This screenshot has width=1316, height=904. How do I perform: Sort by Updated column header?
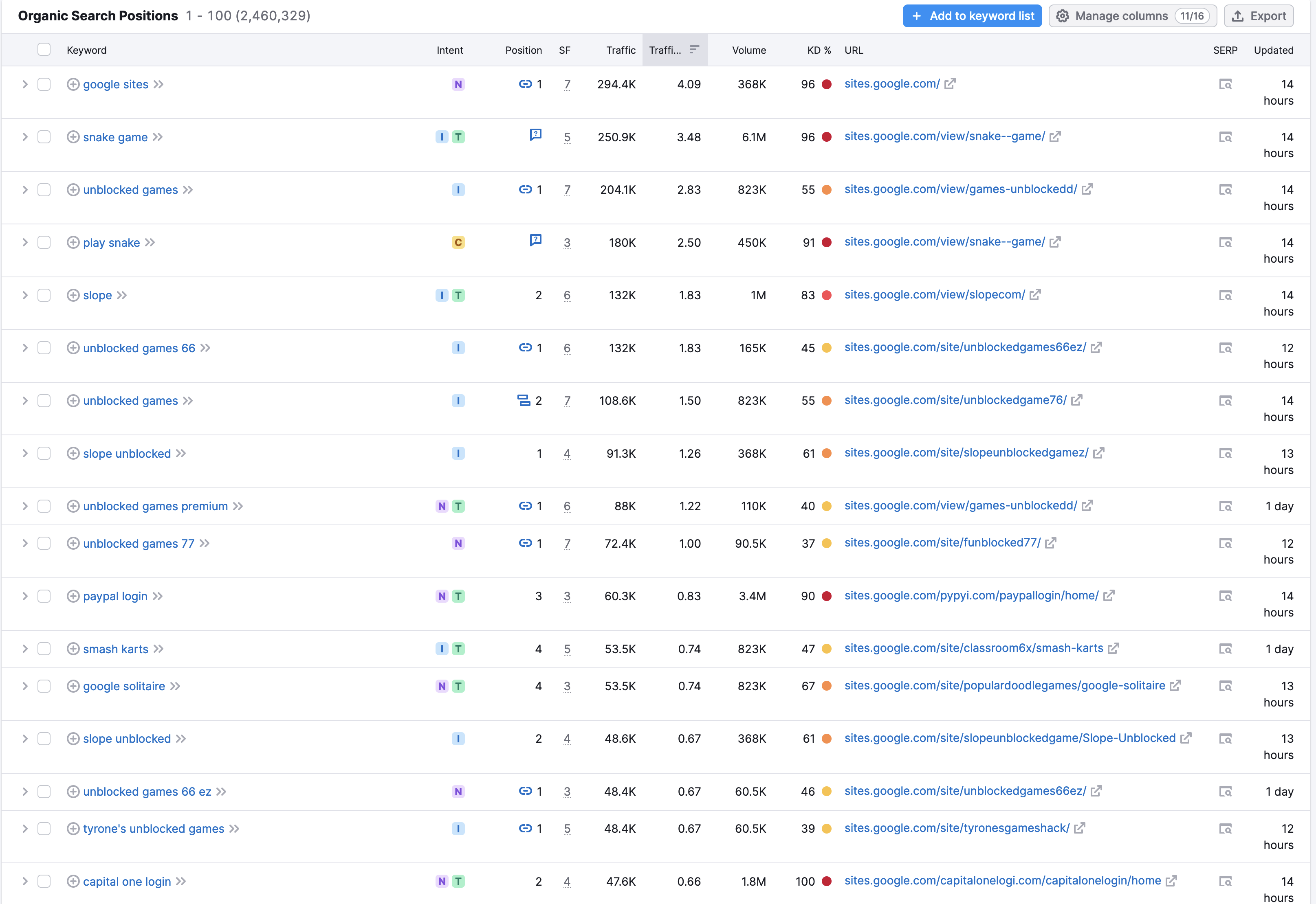coord(1274,50)
